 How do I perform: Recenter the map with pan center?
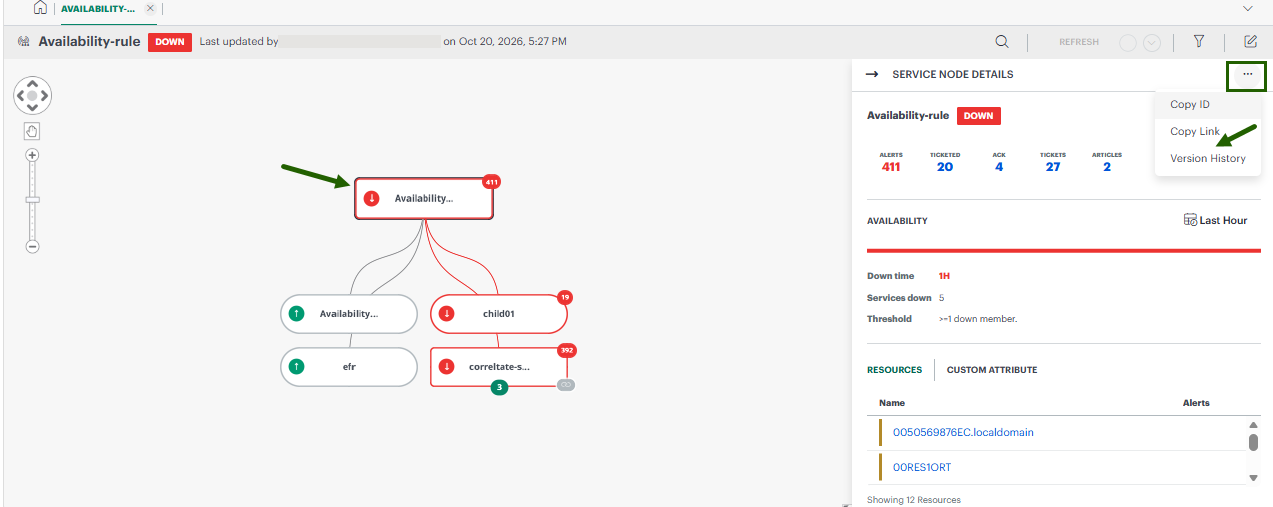(32, 95)
